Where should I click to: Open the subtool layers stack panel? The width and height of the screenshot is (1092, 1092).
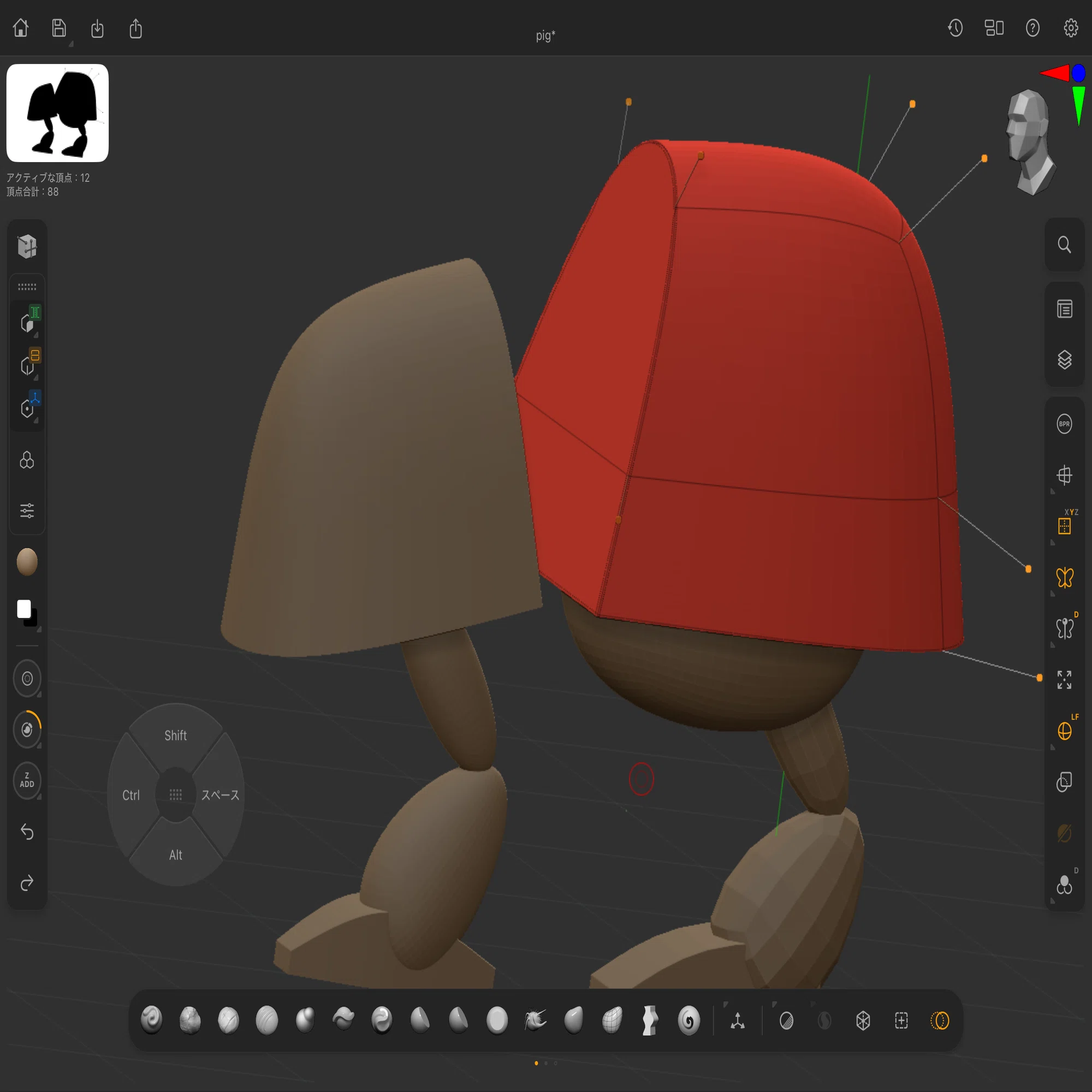click(x=1064, y=360)
